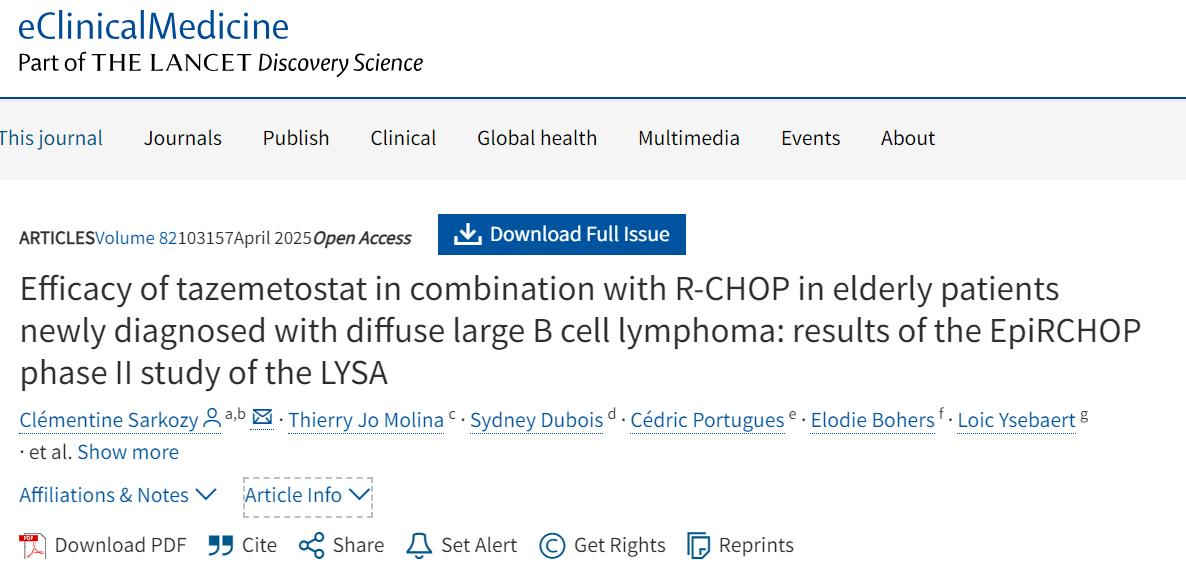Image resolution: width=1186 pixels, height=565 pixels.
Task: Open the Multimedia menu
Action: point(689,138)
